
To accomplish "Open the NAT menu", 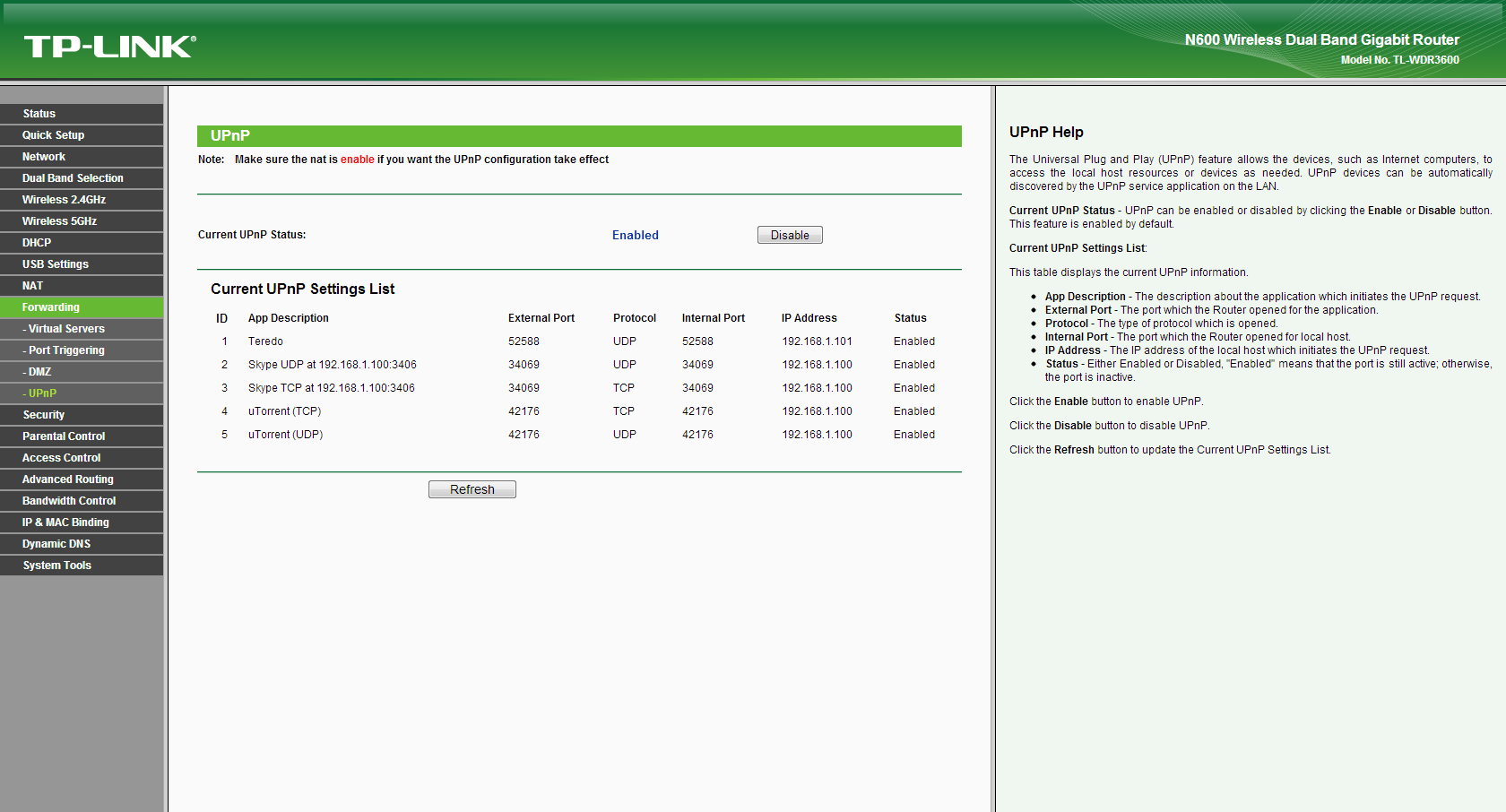I will tap(82, 286).
